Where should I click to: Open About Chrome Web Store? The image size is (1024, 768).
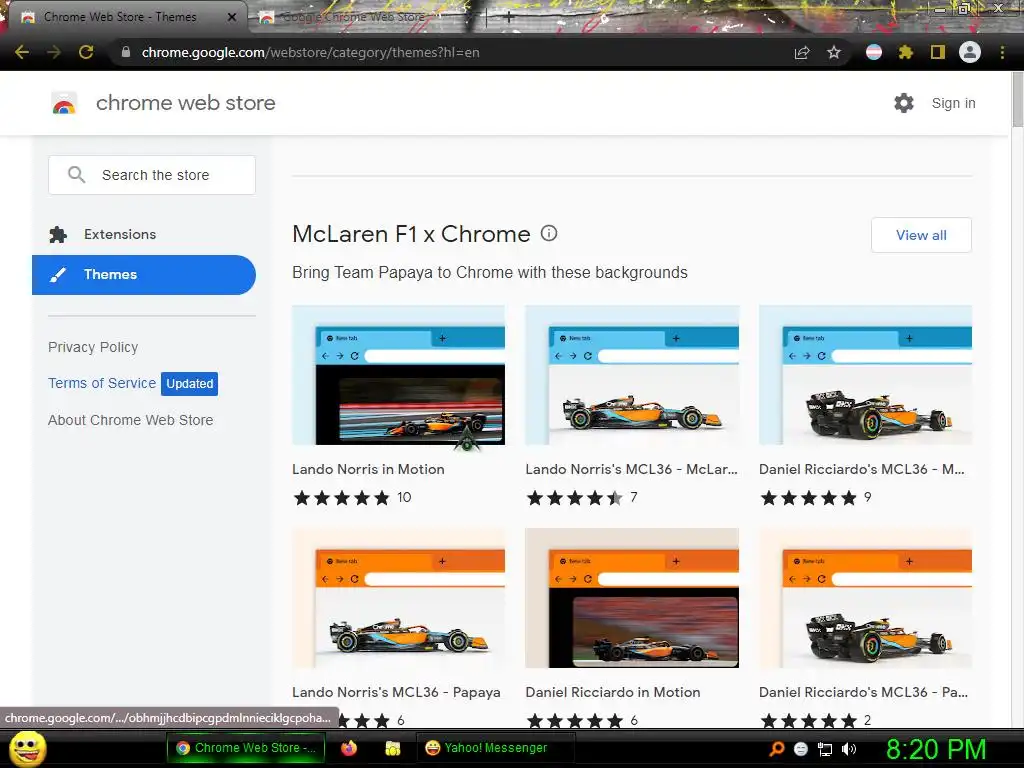coord(131,421)
